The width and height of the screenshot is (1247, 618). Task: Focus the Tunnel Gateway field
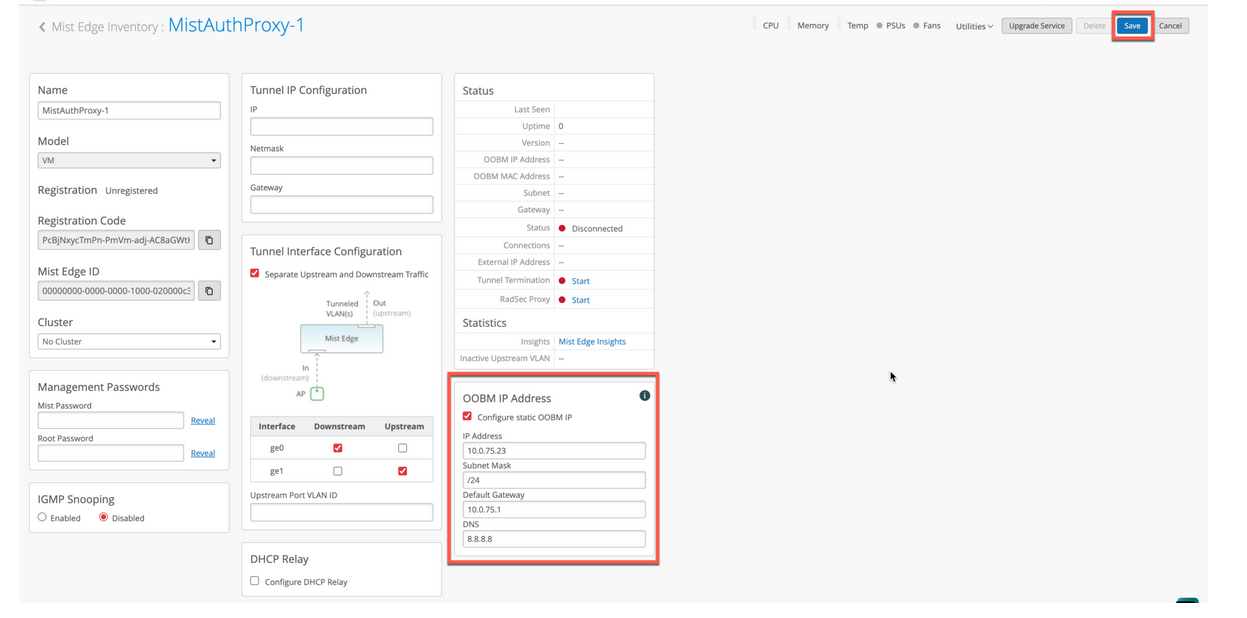point(342,204)
